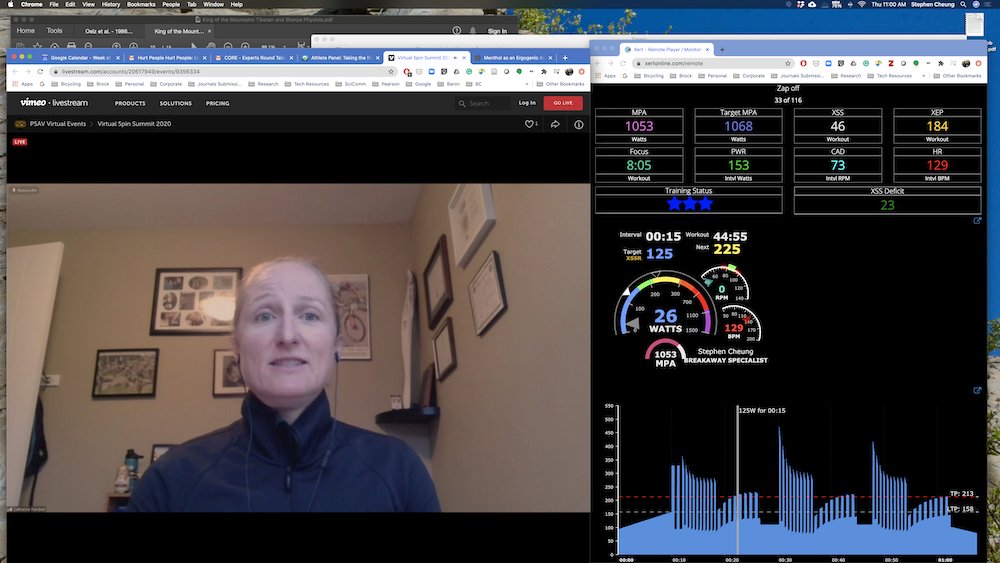Image resolution: width=1000 pixels, height=563 pixels.
Task: Open new tab in Xert browser window
Action: tap(722, 49)
